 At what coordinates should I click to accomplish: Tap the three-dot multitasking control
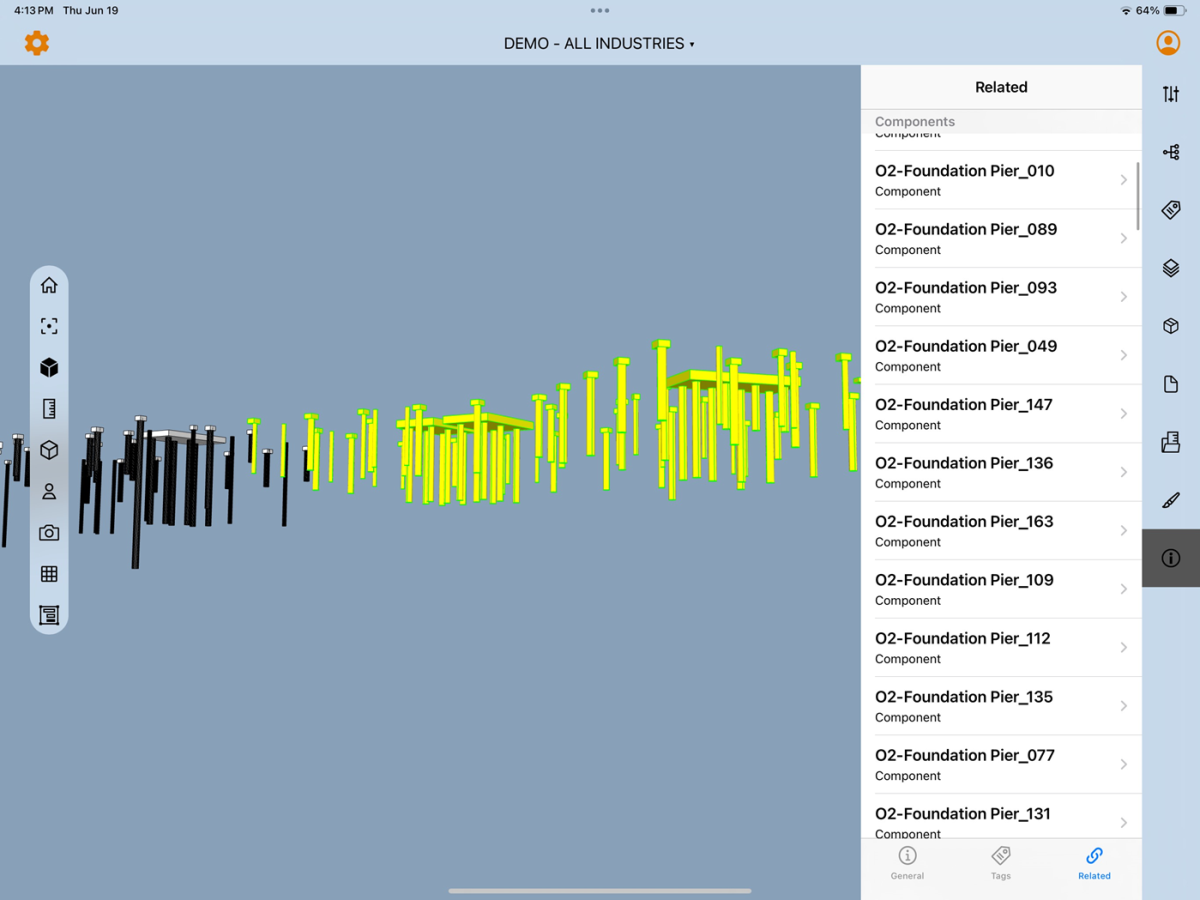[600, 10]
